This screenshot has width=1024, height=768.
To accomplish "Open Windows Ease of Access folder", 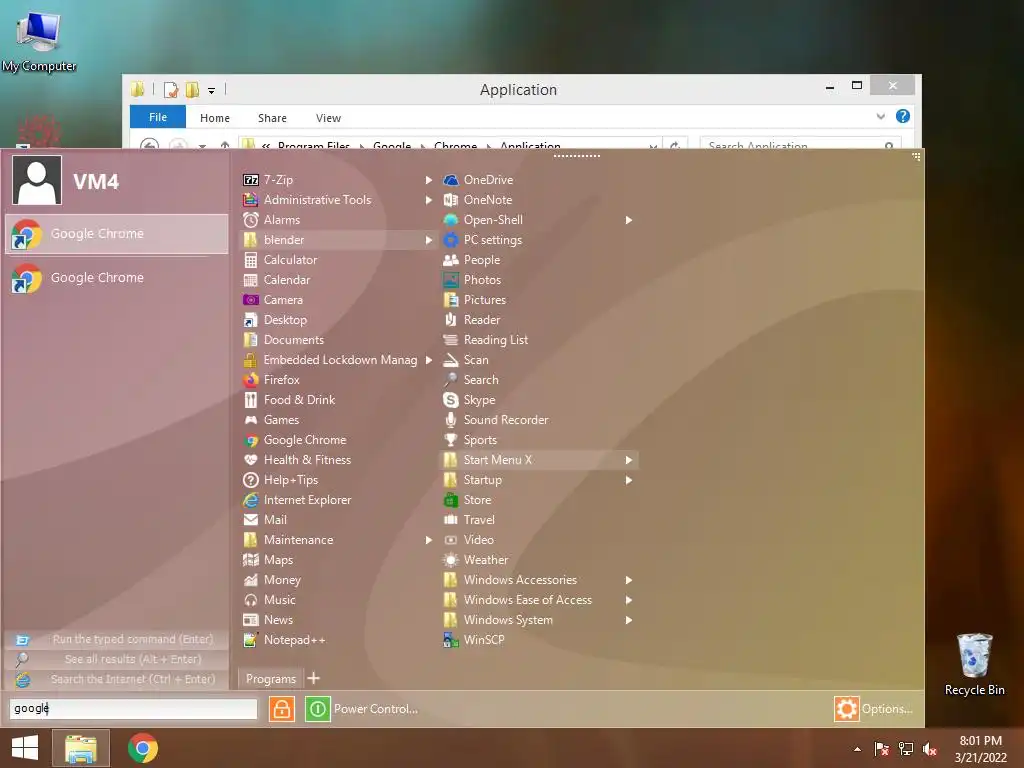I will tap(527, 600).
